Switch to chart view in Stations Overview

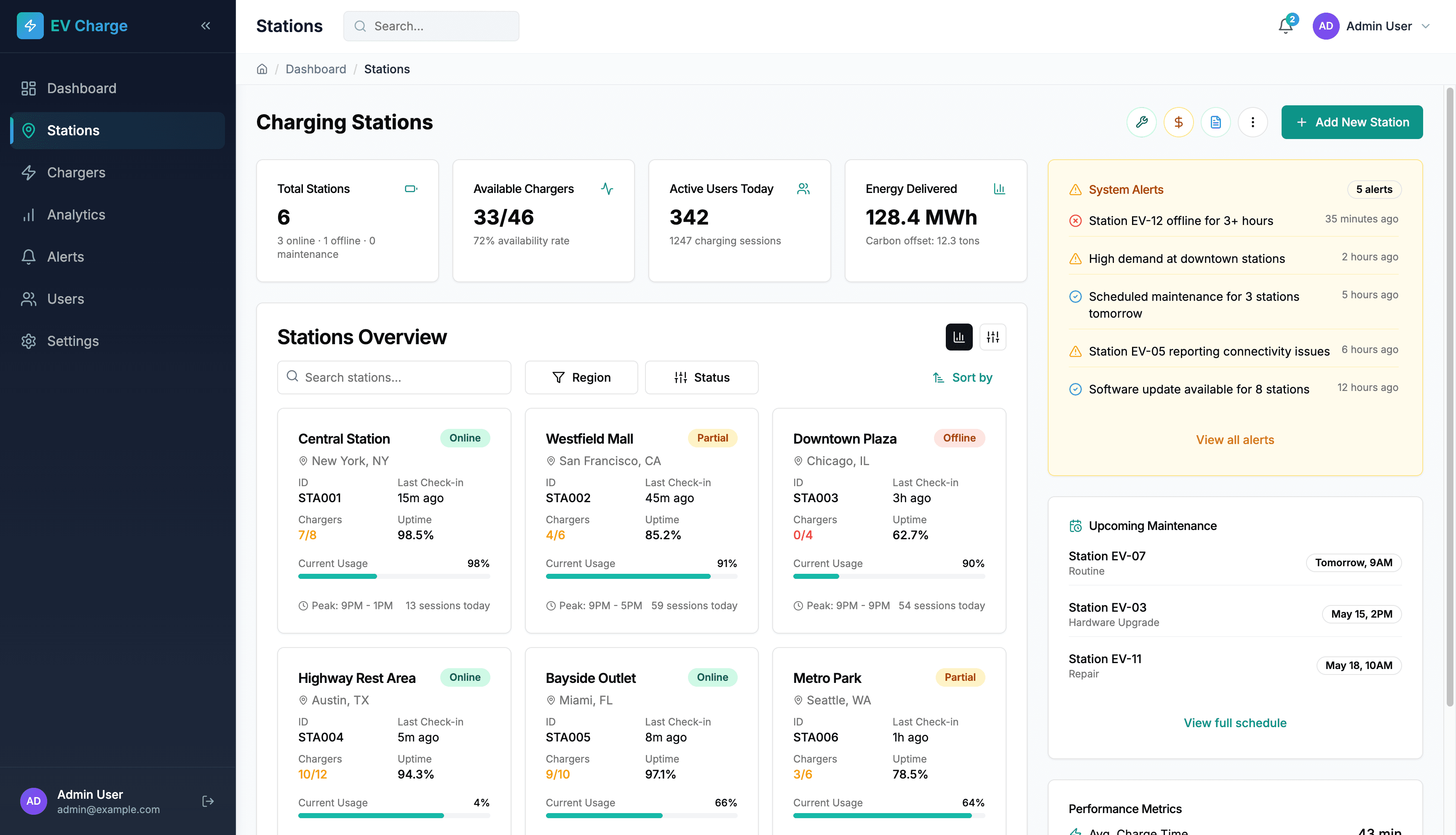(x=958, y=337)
